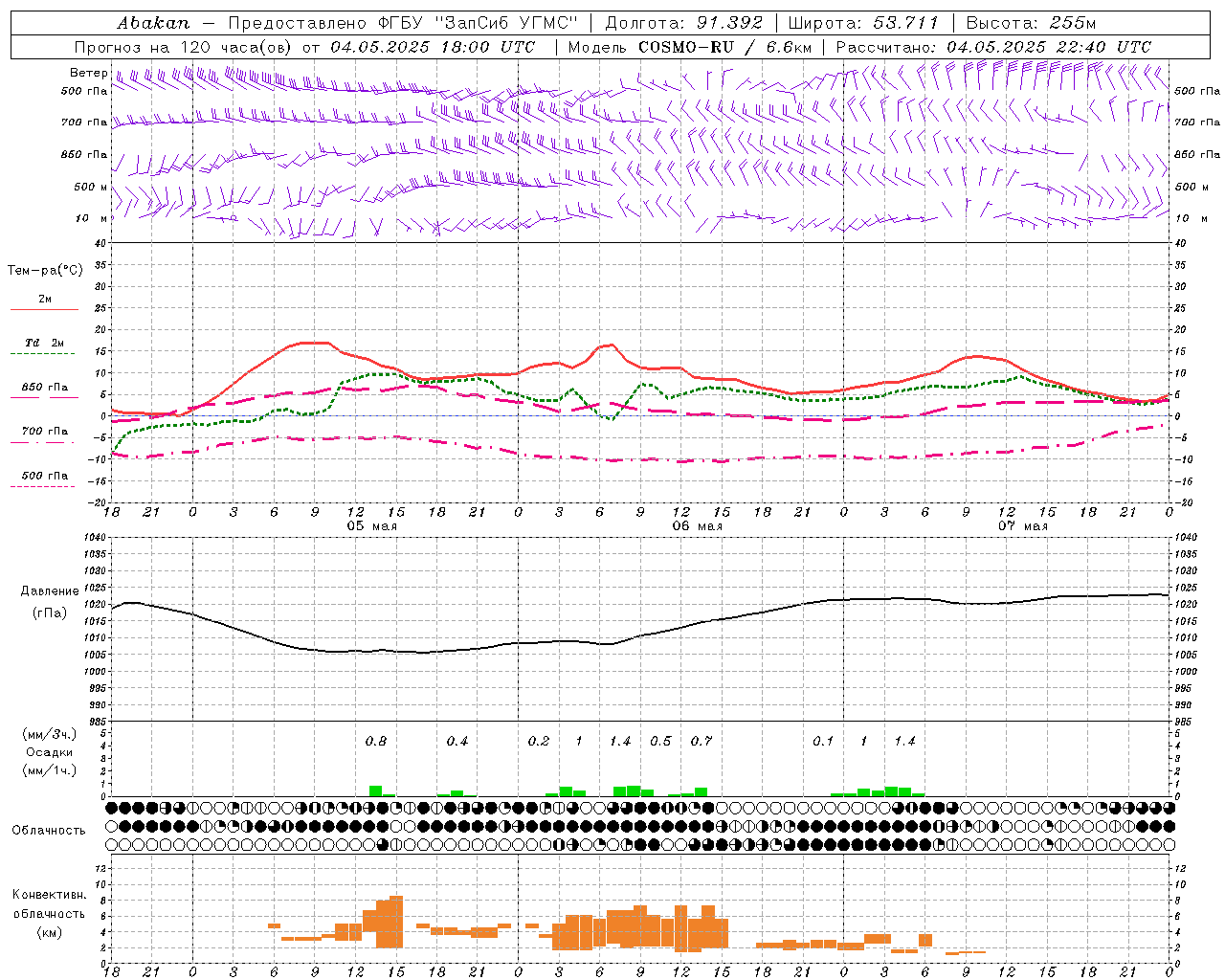Click the 05 мая date label
Image resolution: width=1225 pixels, height=980 pixels.
point(372,525)
